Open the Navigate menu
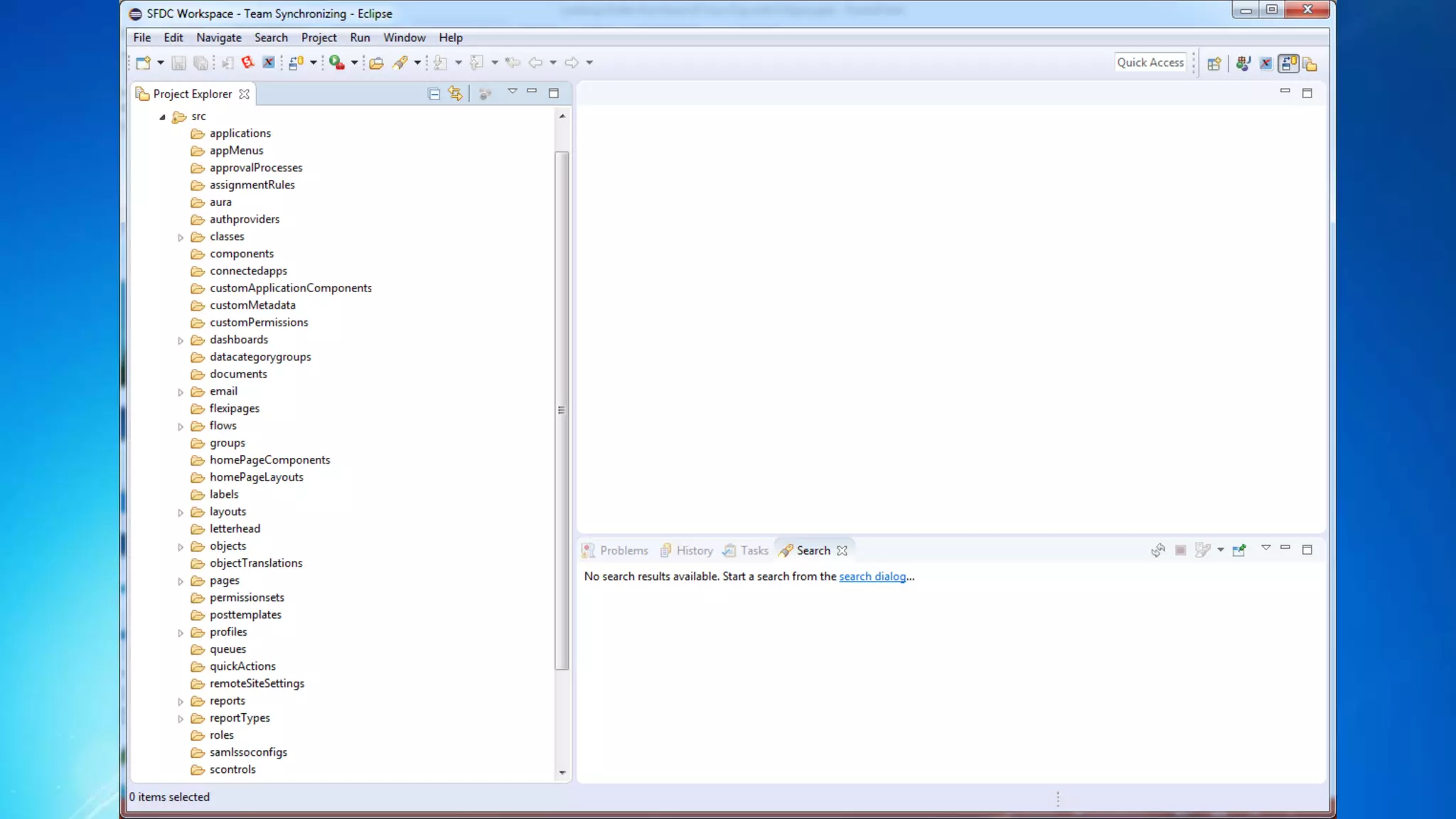The width and height of the screenshot is (1456, 819). click(x=218, y=38)
